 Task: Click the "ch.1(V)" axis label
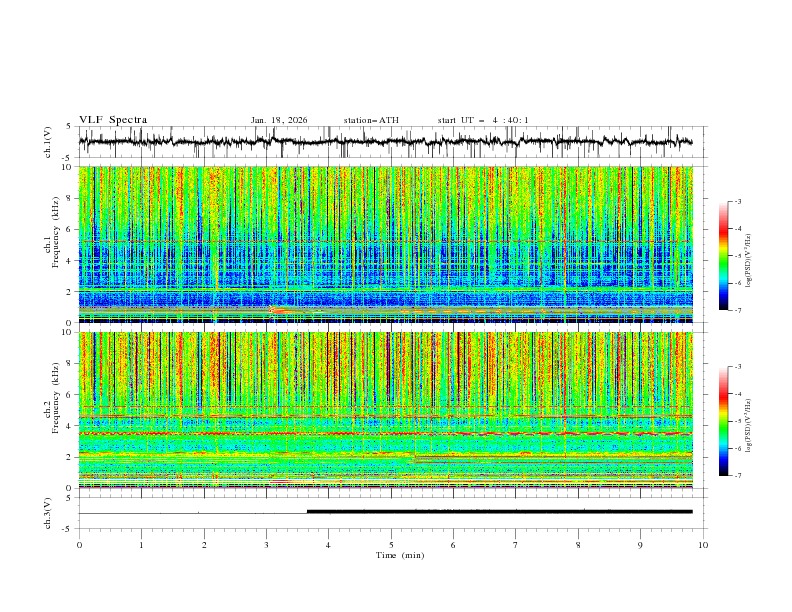[48, 142]
